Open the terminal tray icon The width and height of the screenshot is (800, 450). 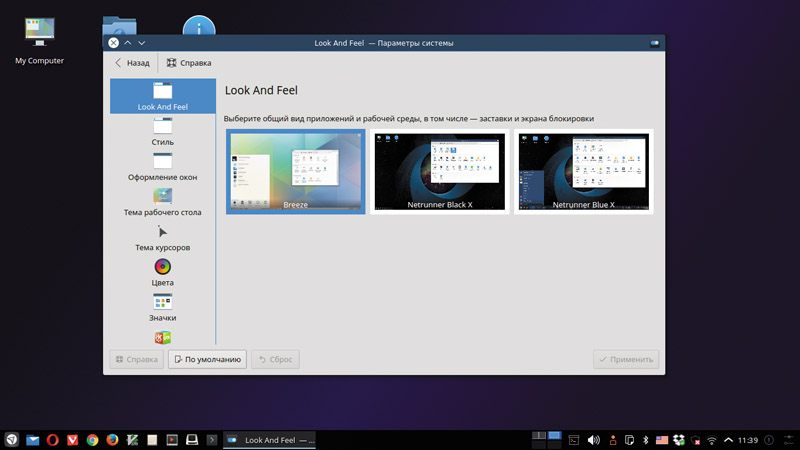click(x=573, y=440)
